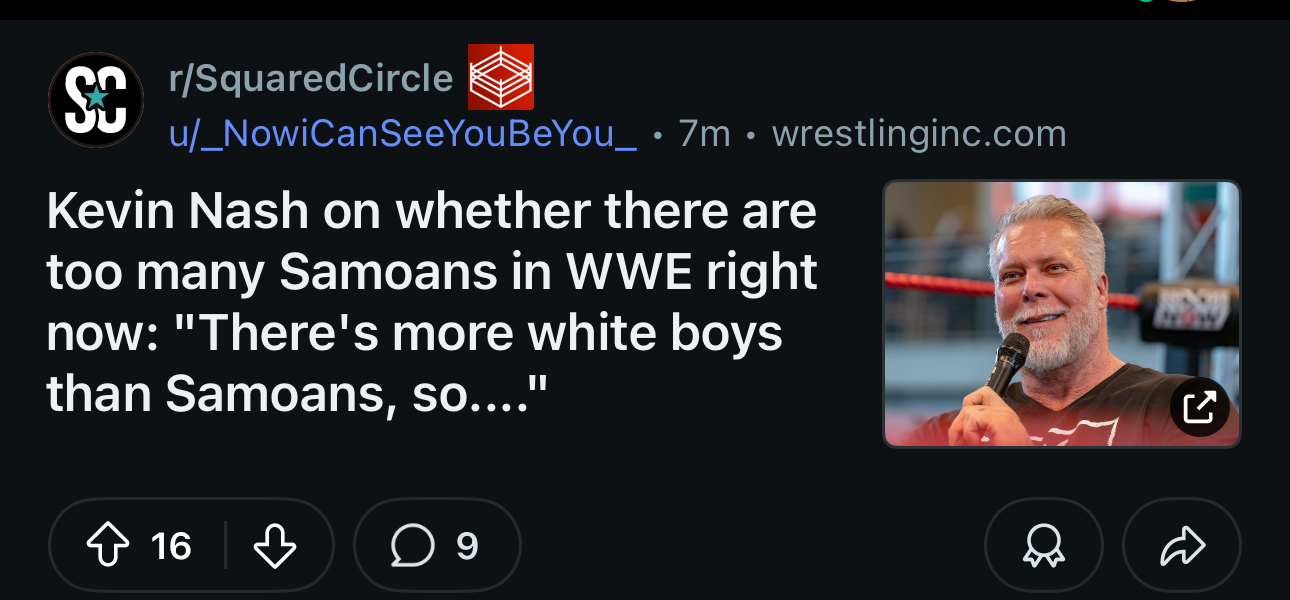Image resolution: width=1290 pixels, height=600 pixels.
Task: Click empty space between comment and award buttons
Action: 750,546
